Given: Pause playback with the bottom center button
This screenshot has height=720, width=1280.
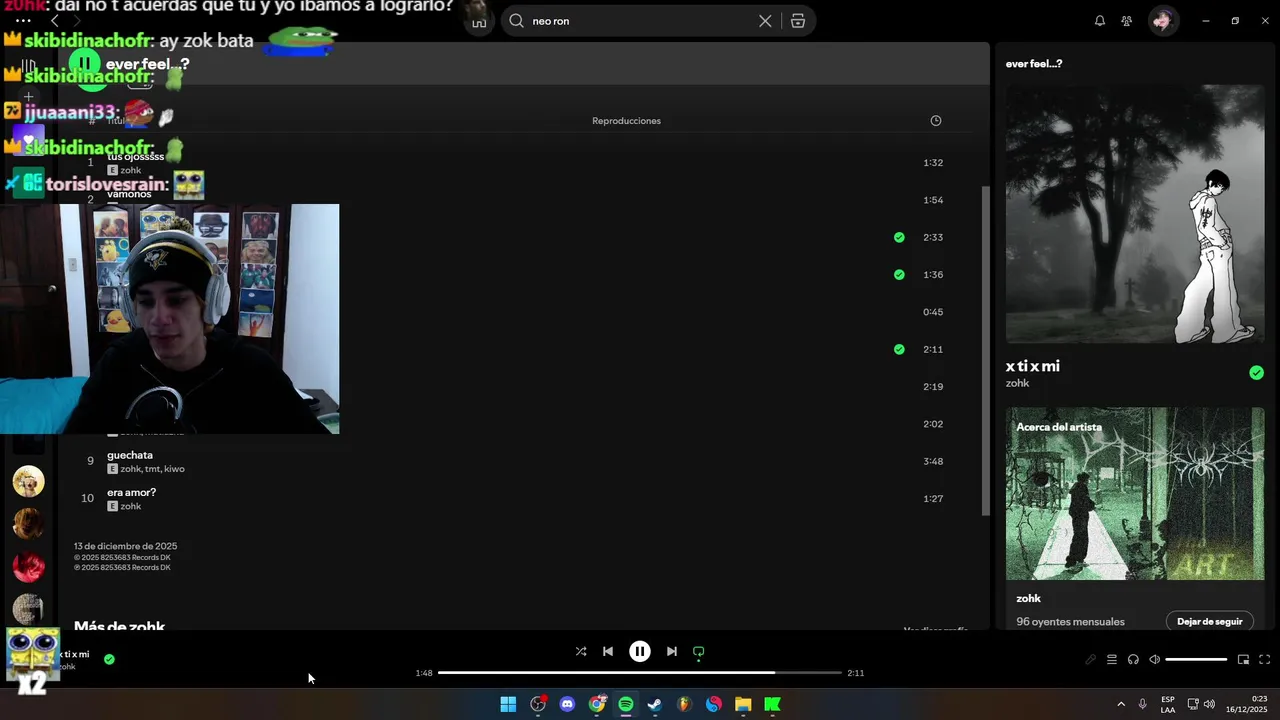Looking at the screenshot, I should [640, 651].
